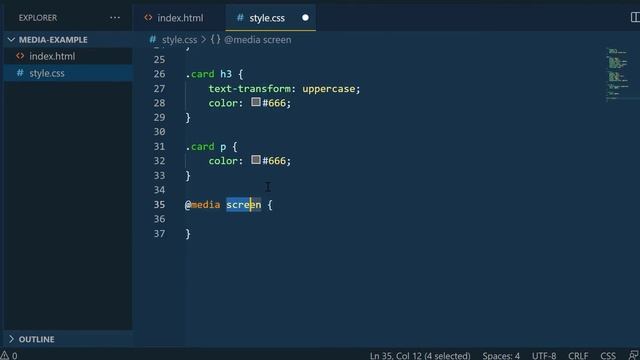Click 'text-transform' property on line 27
This screenshot has height=360, width=640.
click(249, 89)
